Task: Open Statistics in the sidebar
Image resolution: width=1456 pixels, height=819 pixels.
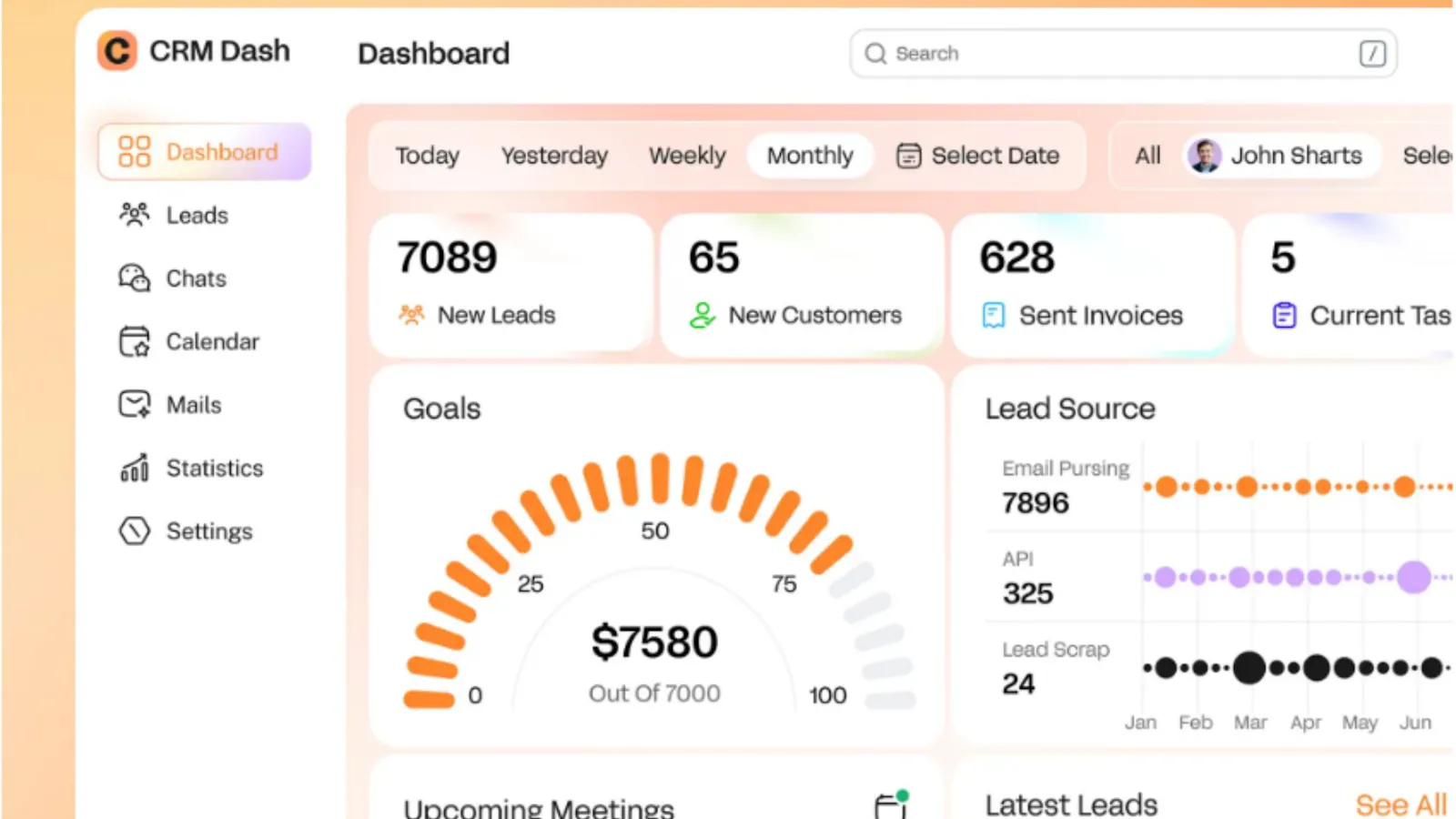Action: click(x=191, y=469)
